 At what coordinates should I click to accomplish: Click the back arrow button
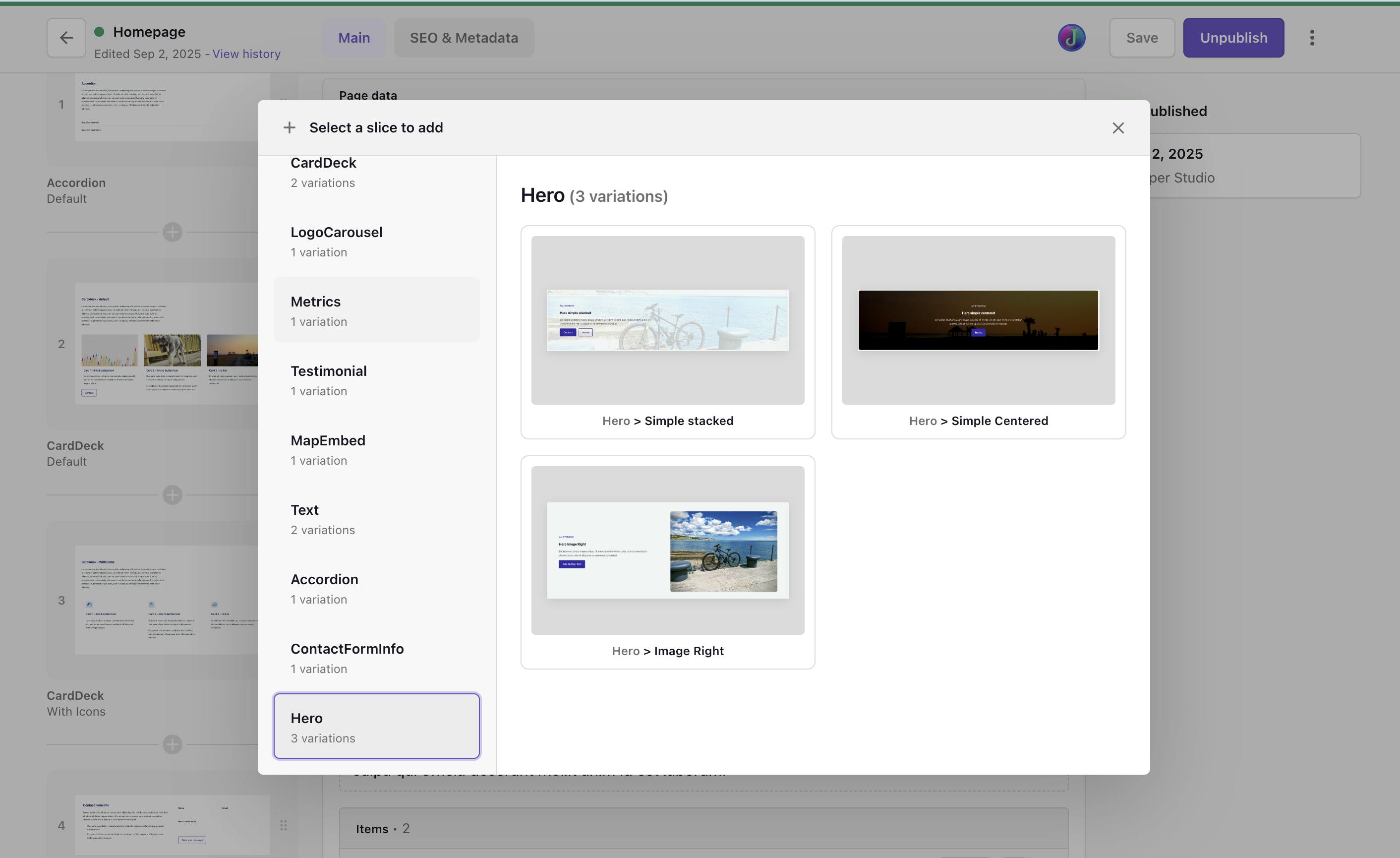(66, 38)
